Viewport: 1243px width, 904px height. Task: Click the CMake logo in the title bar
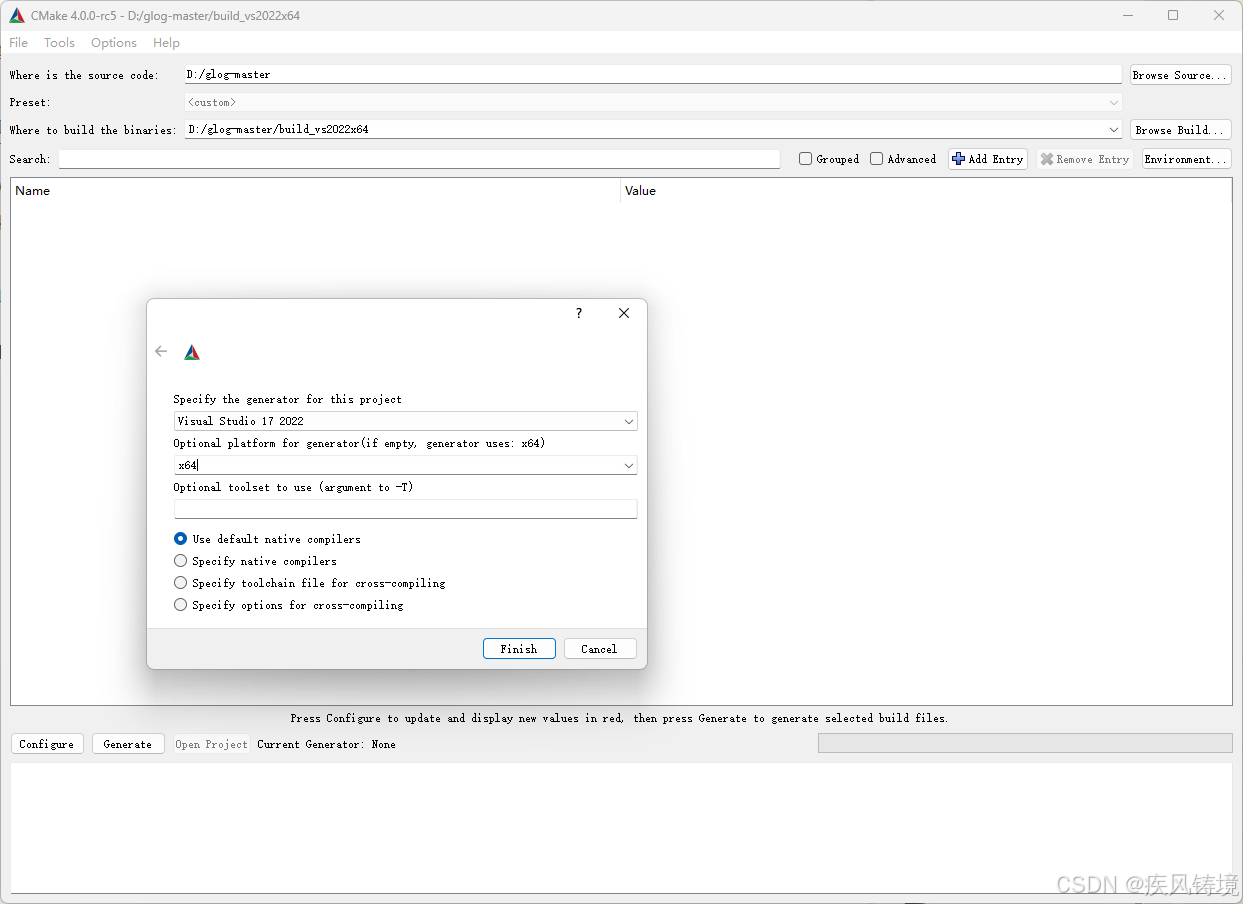pyautogui.click(x=17, y=15)
